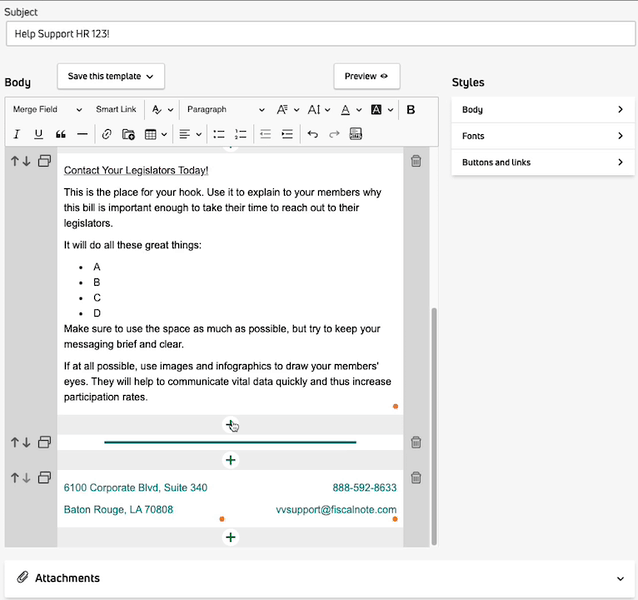Toggle bulleted list formatting
Screen dimensions: 638x600
point(219,134)
